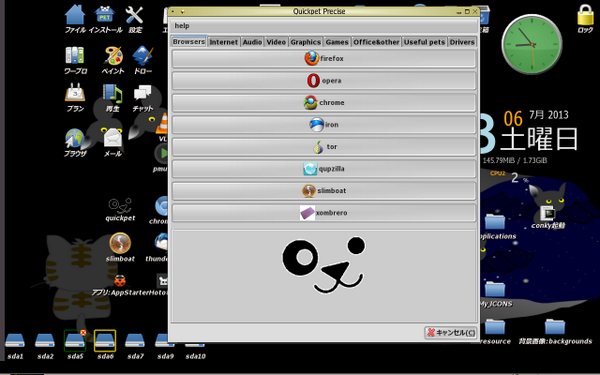Choose the opera browser button
Viewport: 600px width, 375px height.
[x=324, y=81]
